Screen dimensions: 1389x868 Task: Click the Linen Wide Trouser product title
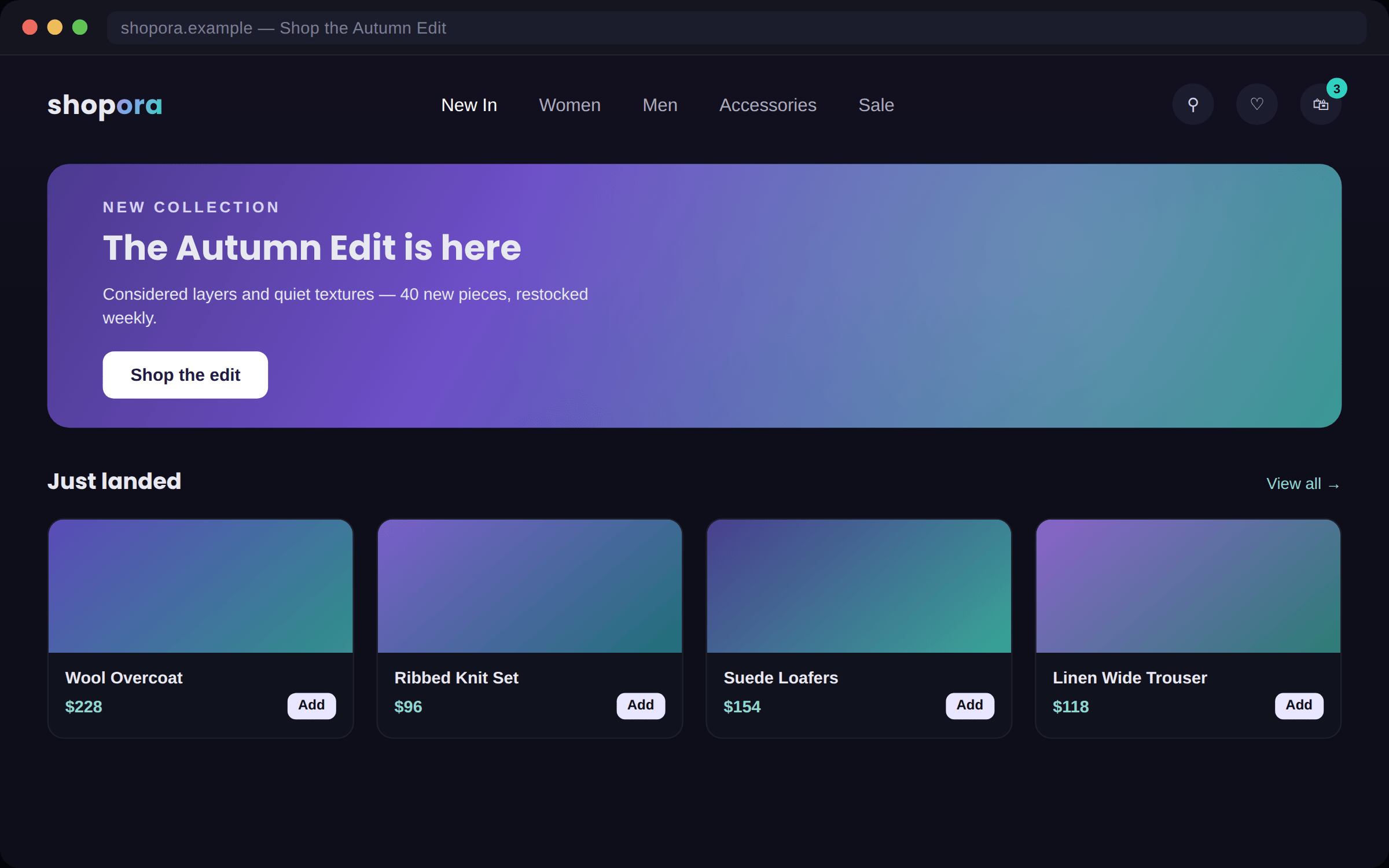point(1130,678)
